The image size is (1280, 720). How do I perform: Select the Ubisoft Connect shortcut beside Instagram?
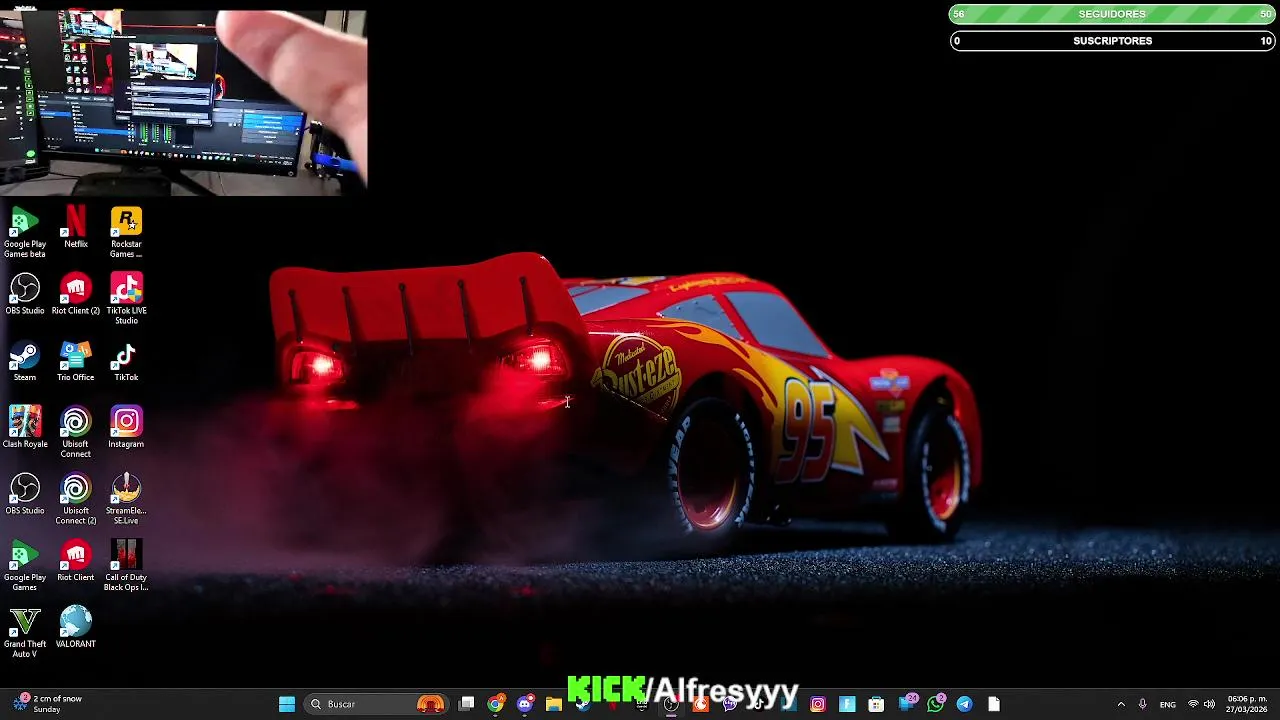(x=76, y=432)
